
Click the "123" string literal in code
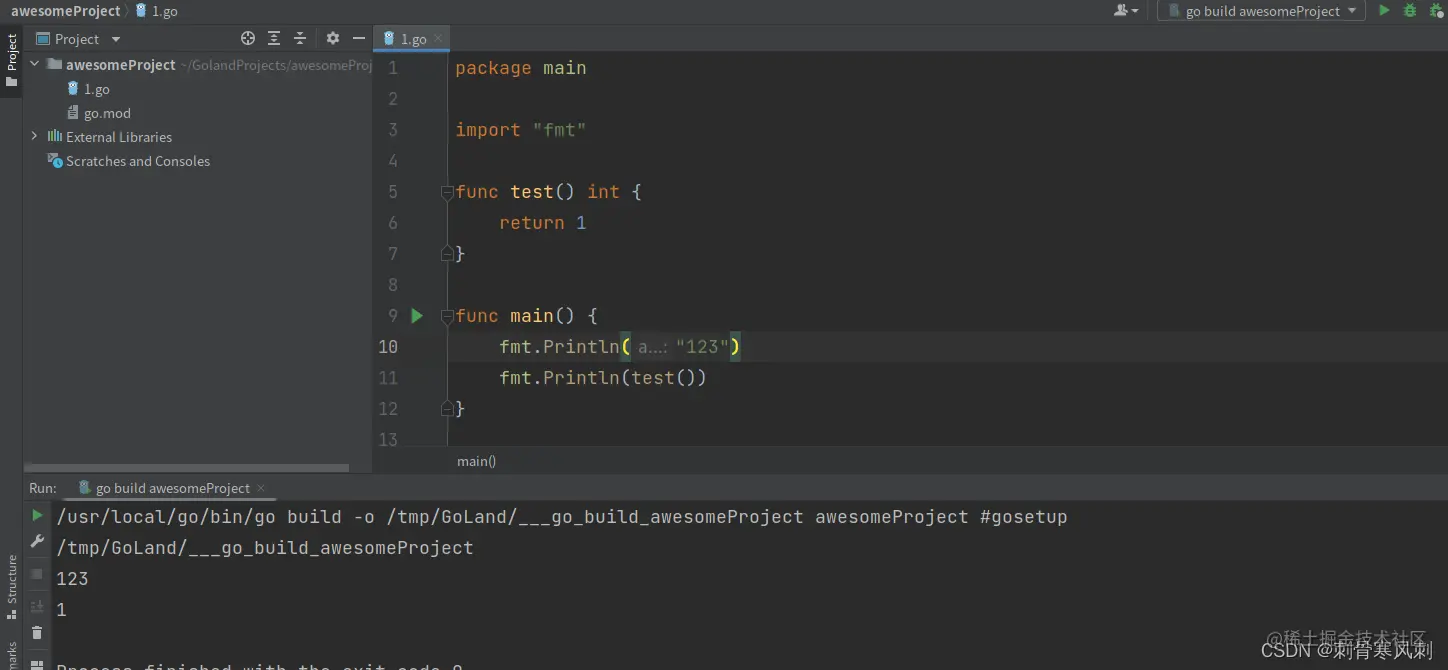tap(703, 347)
